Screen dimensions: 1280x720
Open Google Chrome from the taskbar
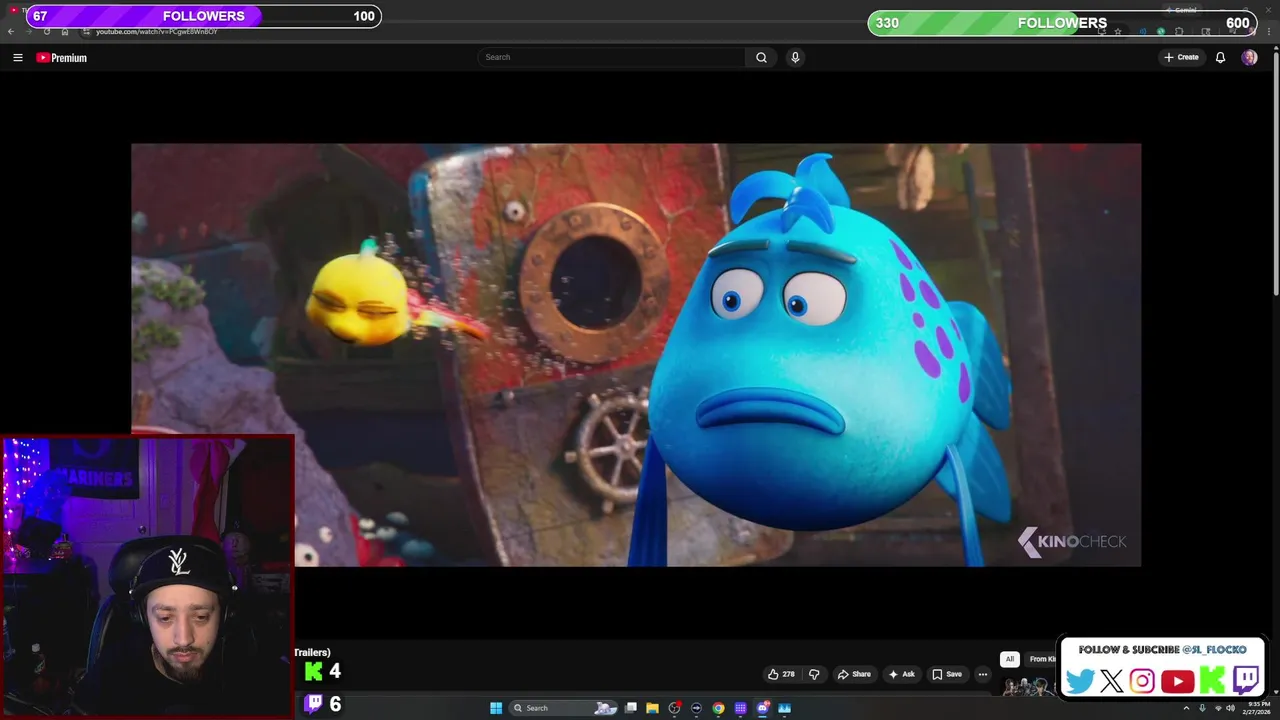coord(718,708)
